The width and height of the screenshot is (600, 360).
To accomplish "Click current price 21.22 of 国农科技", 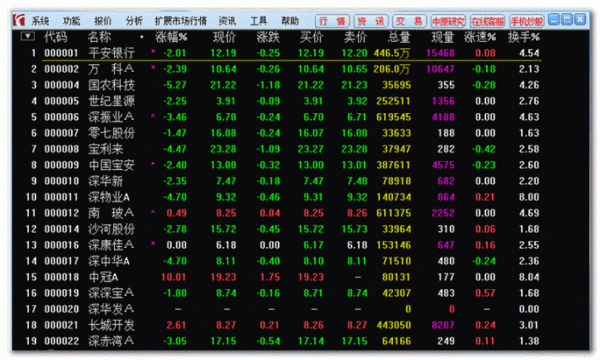I will tap(223, 85).
